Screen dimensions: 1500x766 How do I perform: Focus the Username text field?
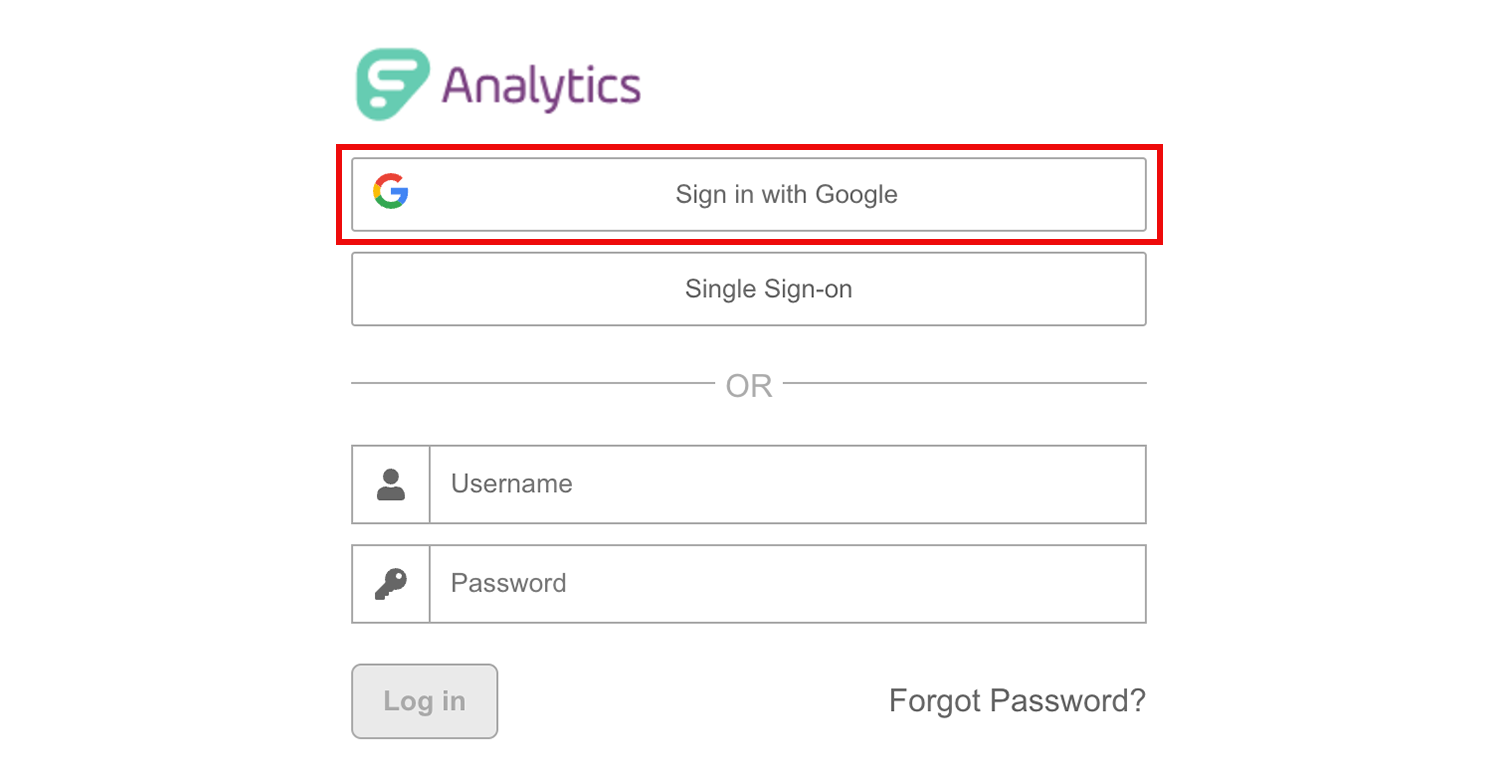tap(788, 484)
